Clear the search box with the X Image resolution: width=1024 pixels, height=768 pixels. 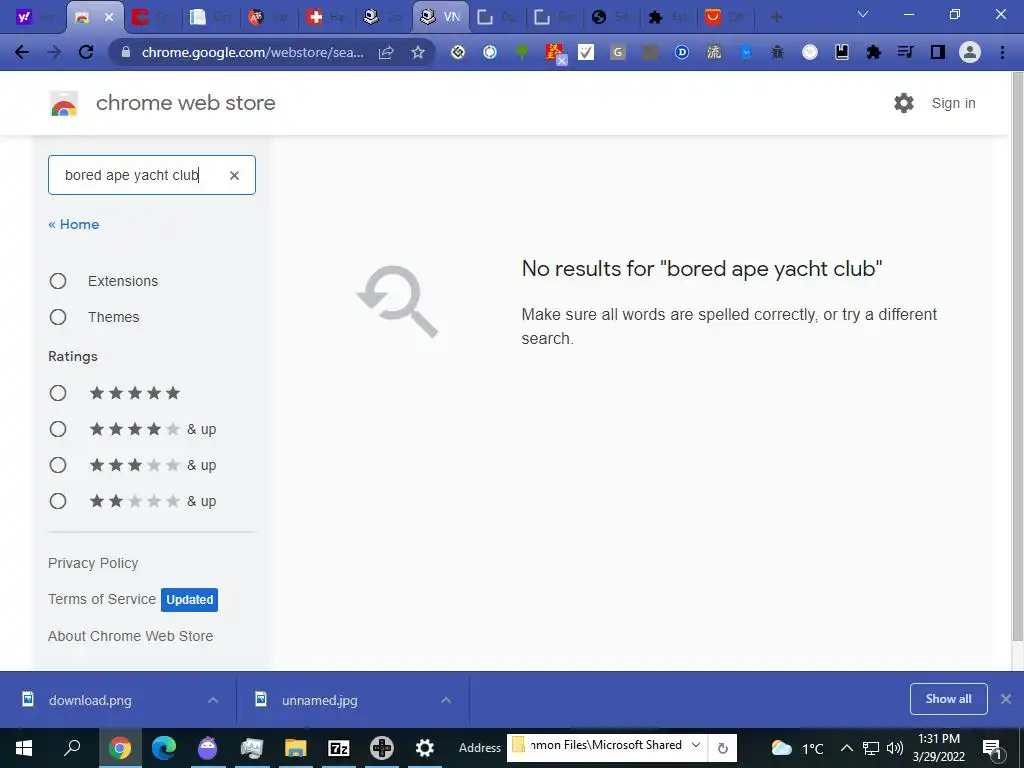[x=234, y=175]
